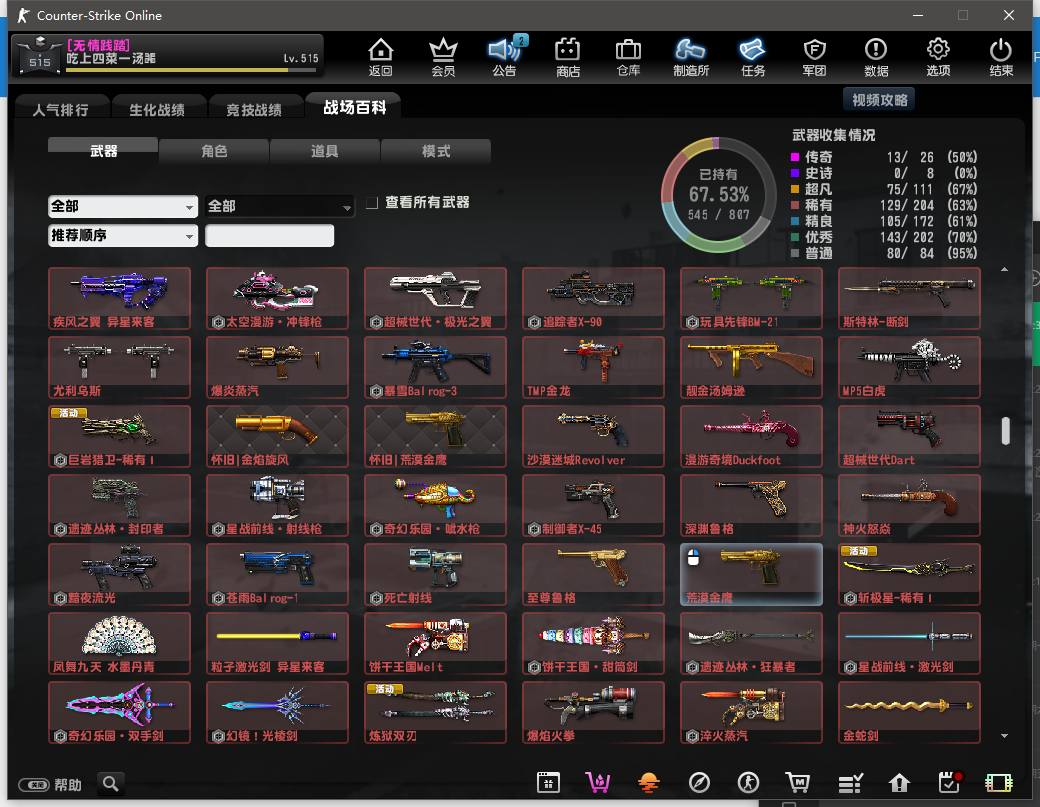Screen dimensions: 1040x807
Task: Select the 武器 sub-tab
Action: [x=103, y=150]
